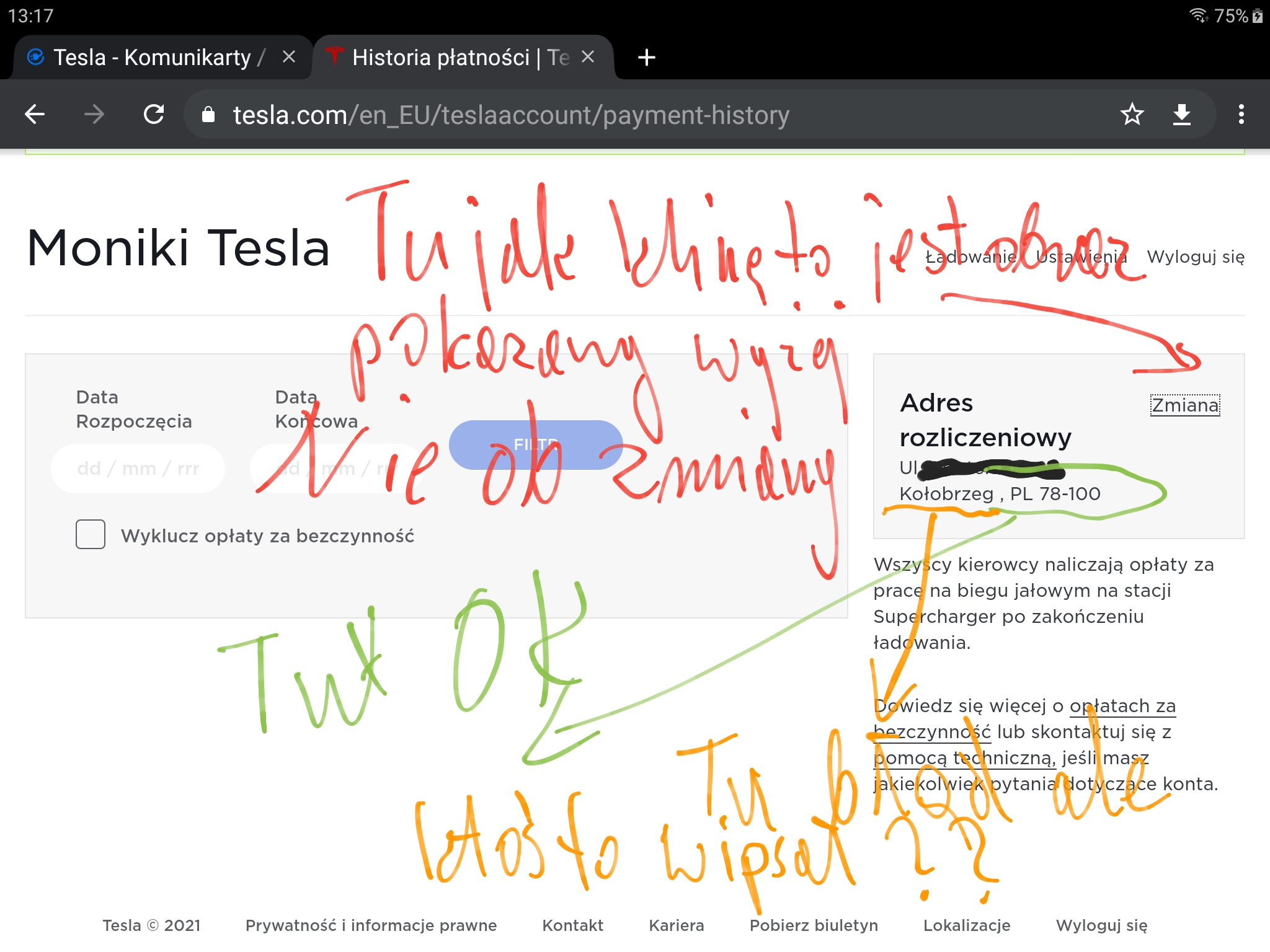Open Prywatność i informacje prawne footer link
The height and width of the screenshot is (952, 1270).
pos(371,925)
